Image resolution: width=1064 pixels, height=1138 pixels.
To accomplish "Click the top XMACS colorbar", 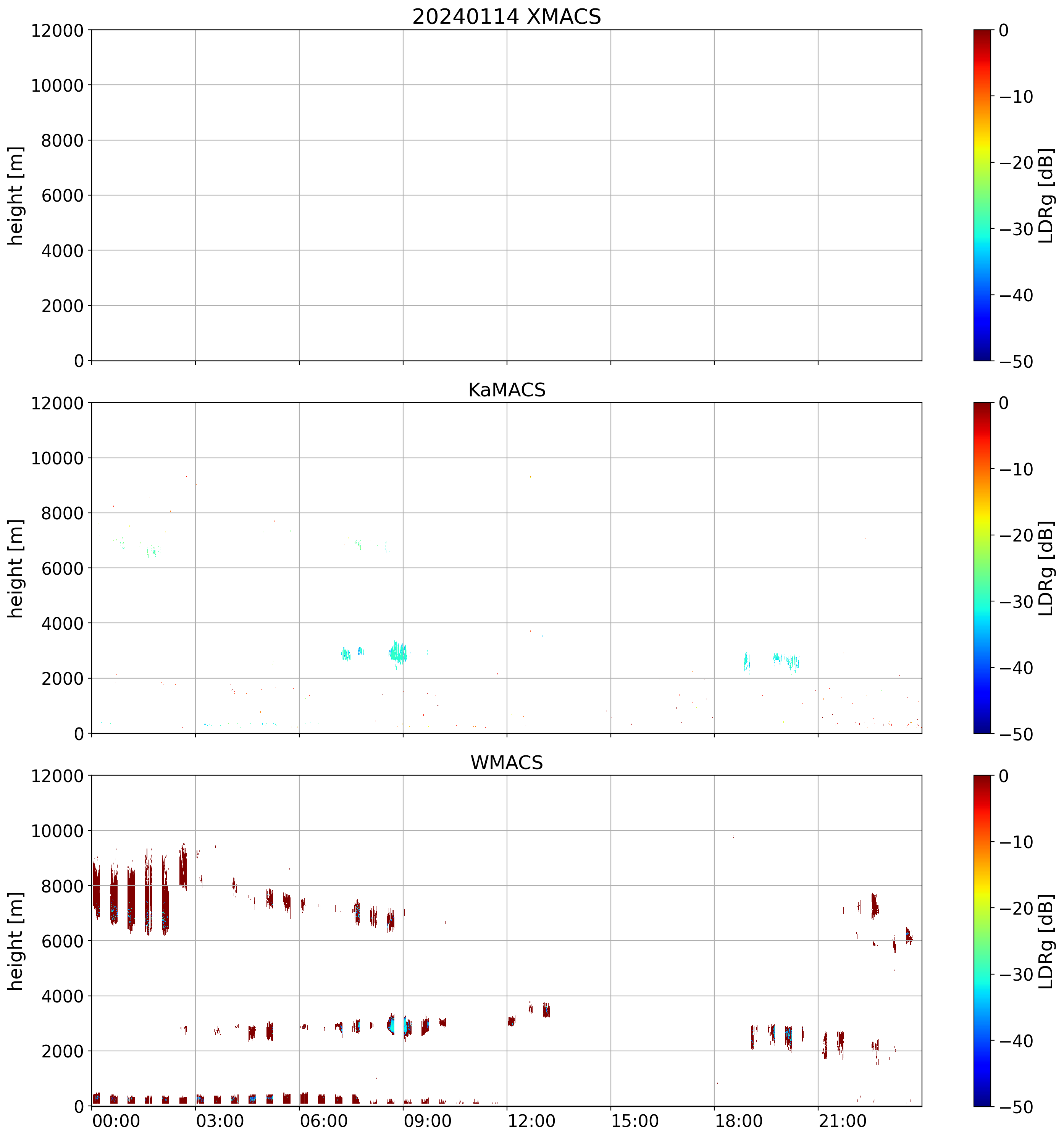I will coord(982,195).
